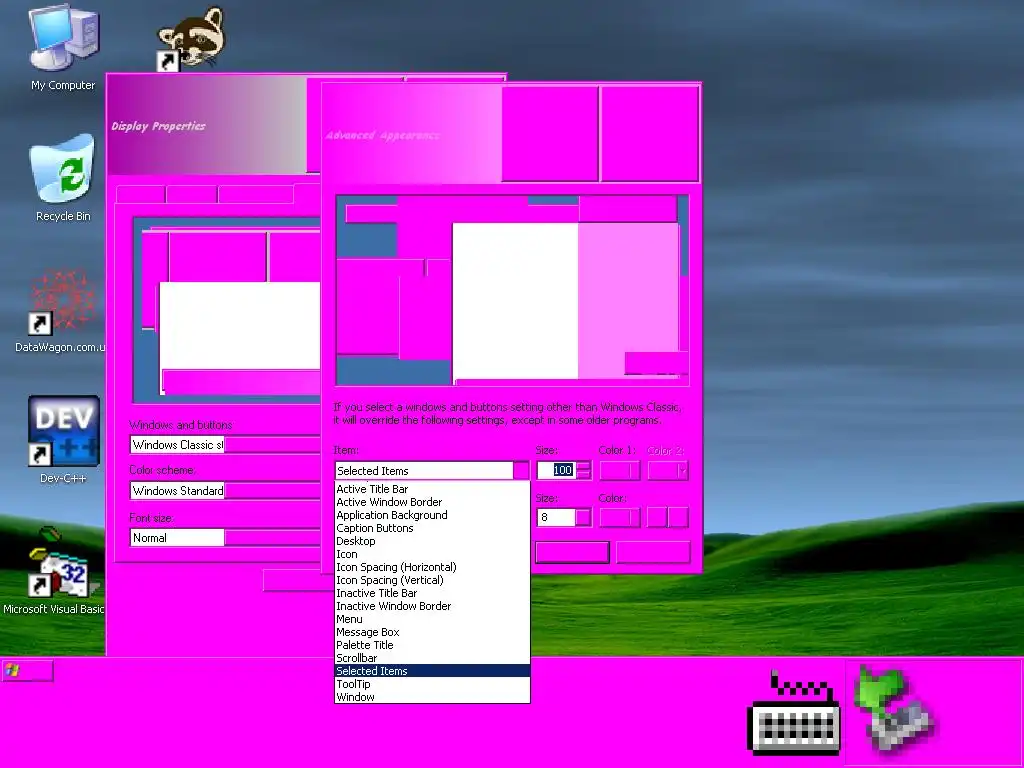The image size is (1024, 768).
Task: Click the green arrow hardware tray icon
Action: [x=895, y=710]
